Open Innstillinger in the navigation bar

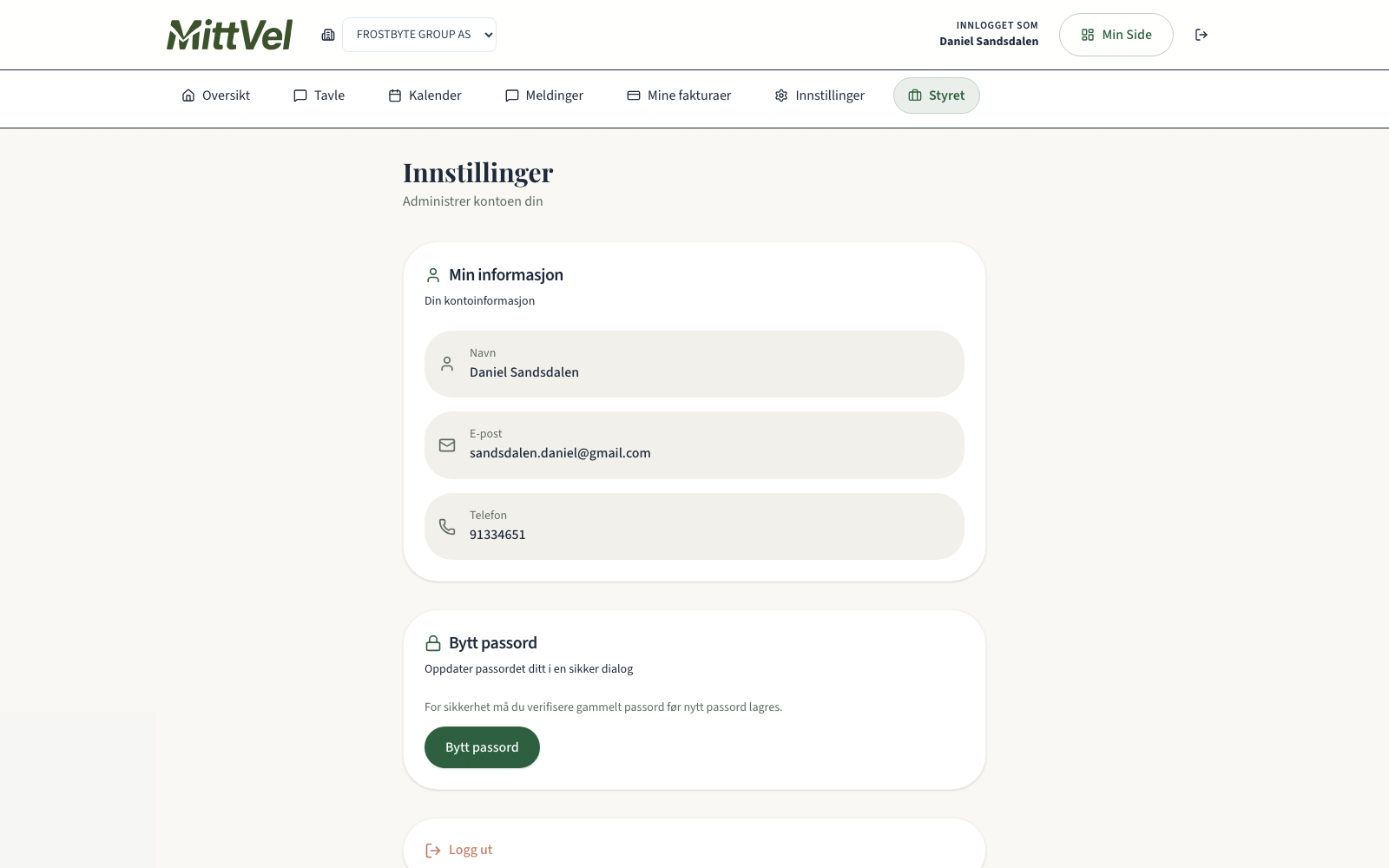820,95
